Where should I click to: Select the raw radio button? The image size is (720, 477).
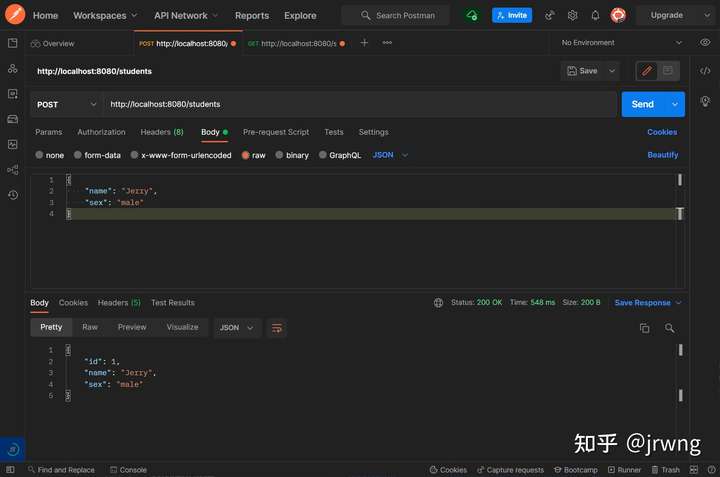pos(245,155)
